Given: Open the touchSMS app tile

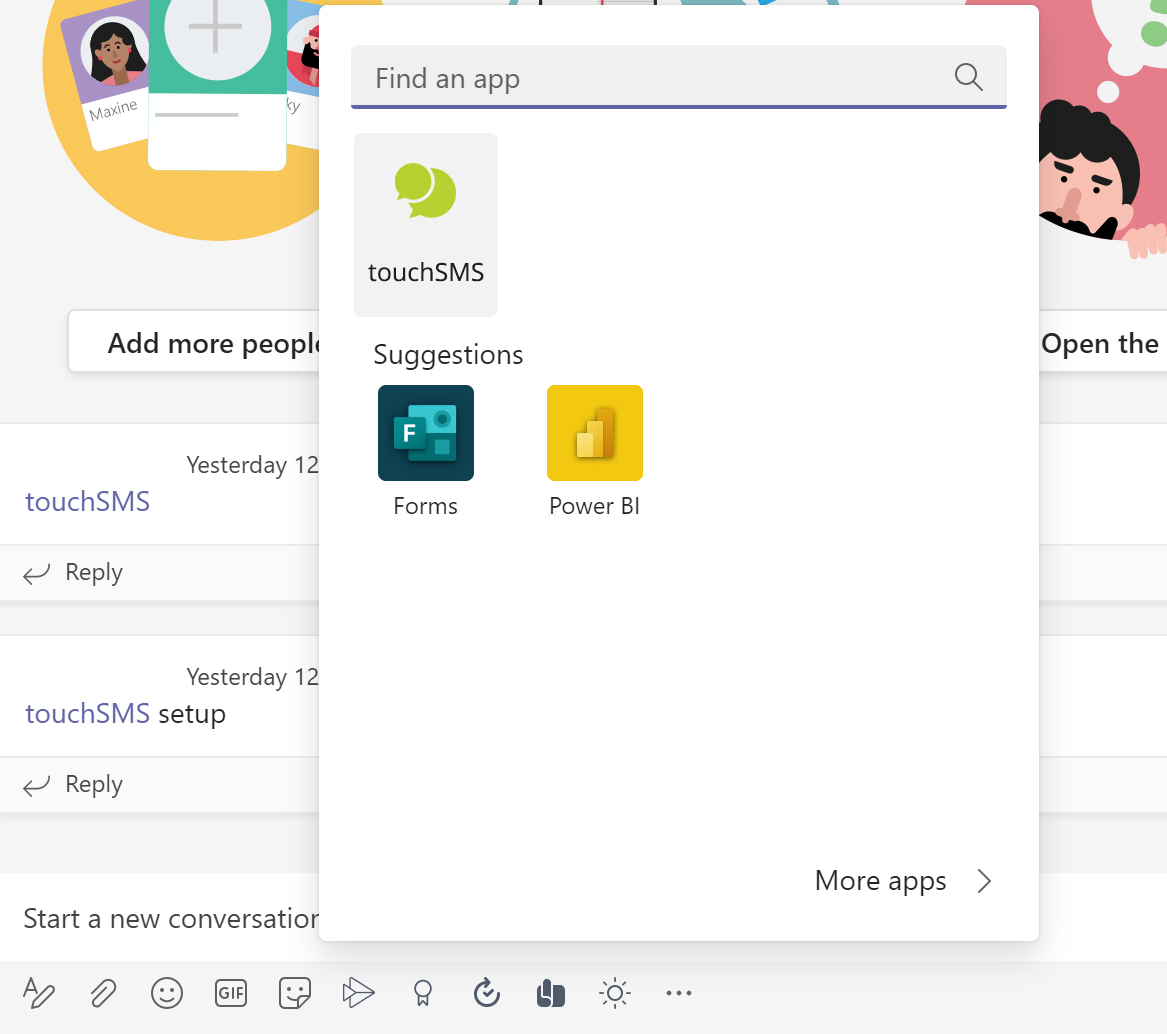Looking at the screenshot, I should click(x=426, y=224).
